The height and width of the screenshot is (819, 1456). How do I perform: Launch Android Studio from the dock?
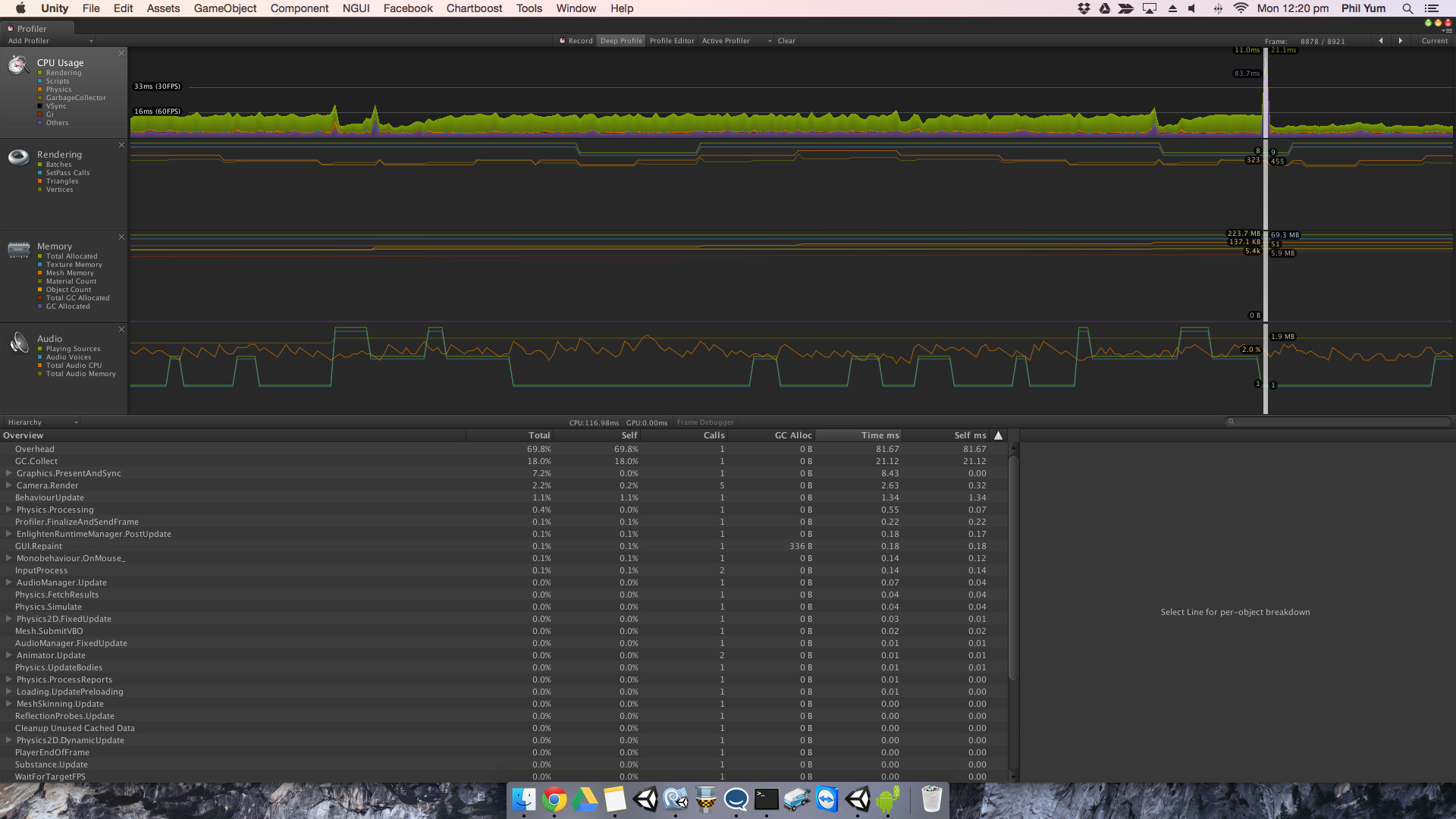[x=888, y=799]
